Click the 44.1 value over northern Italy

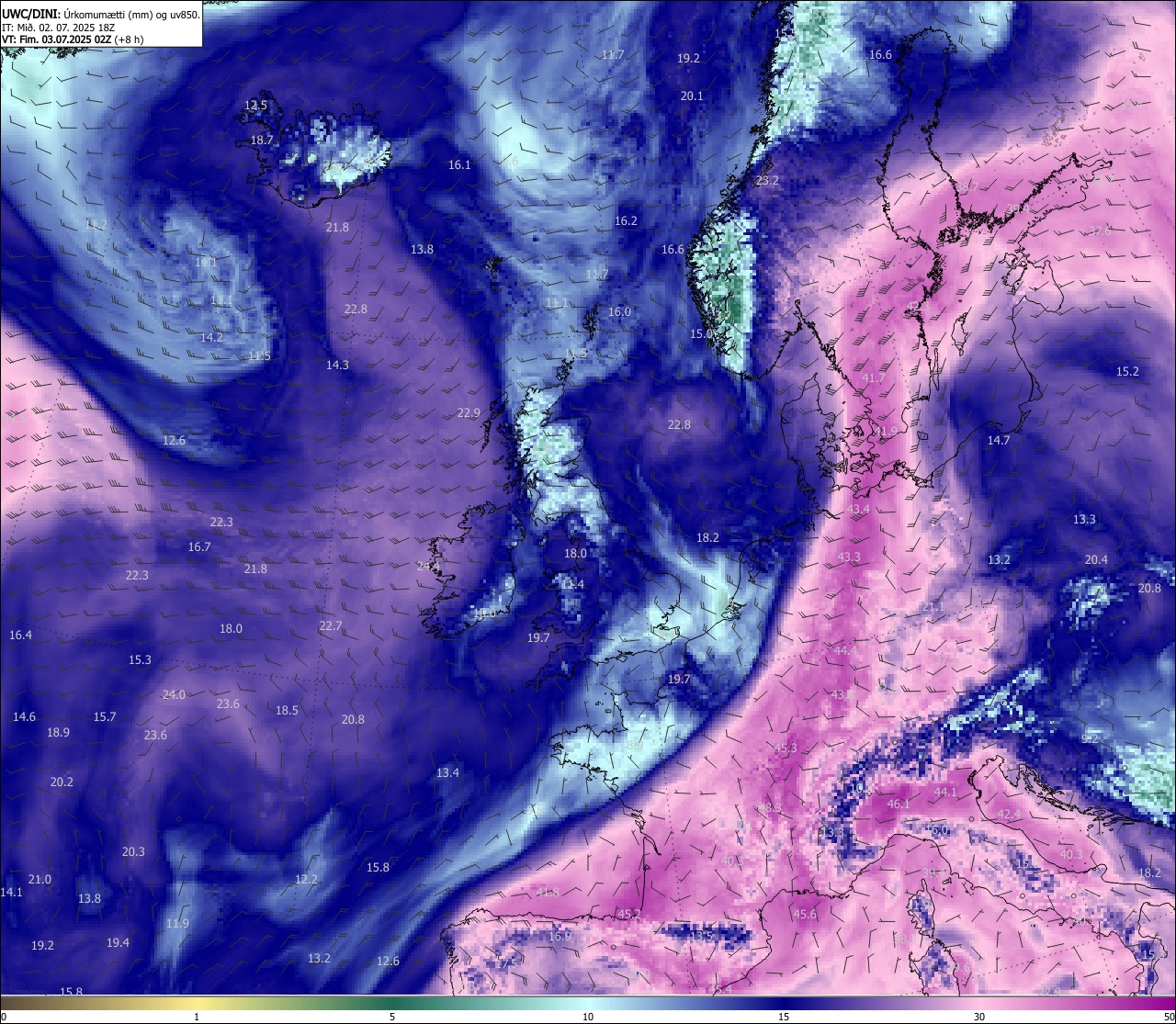coord(945,793)
